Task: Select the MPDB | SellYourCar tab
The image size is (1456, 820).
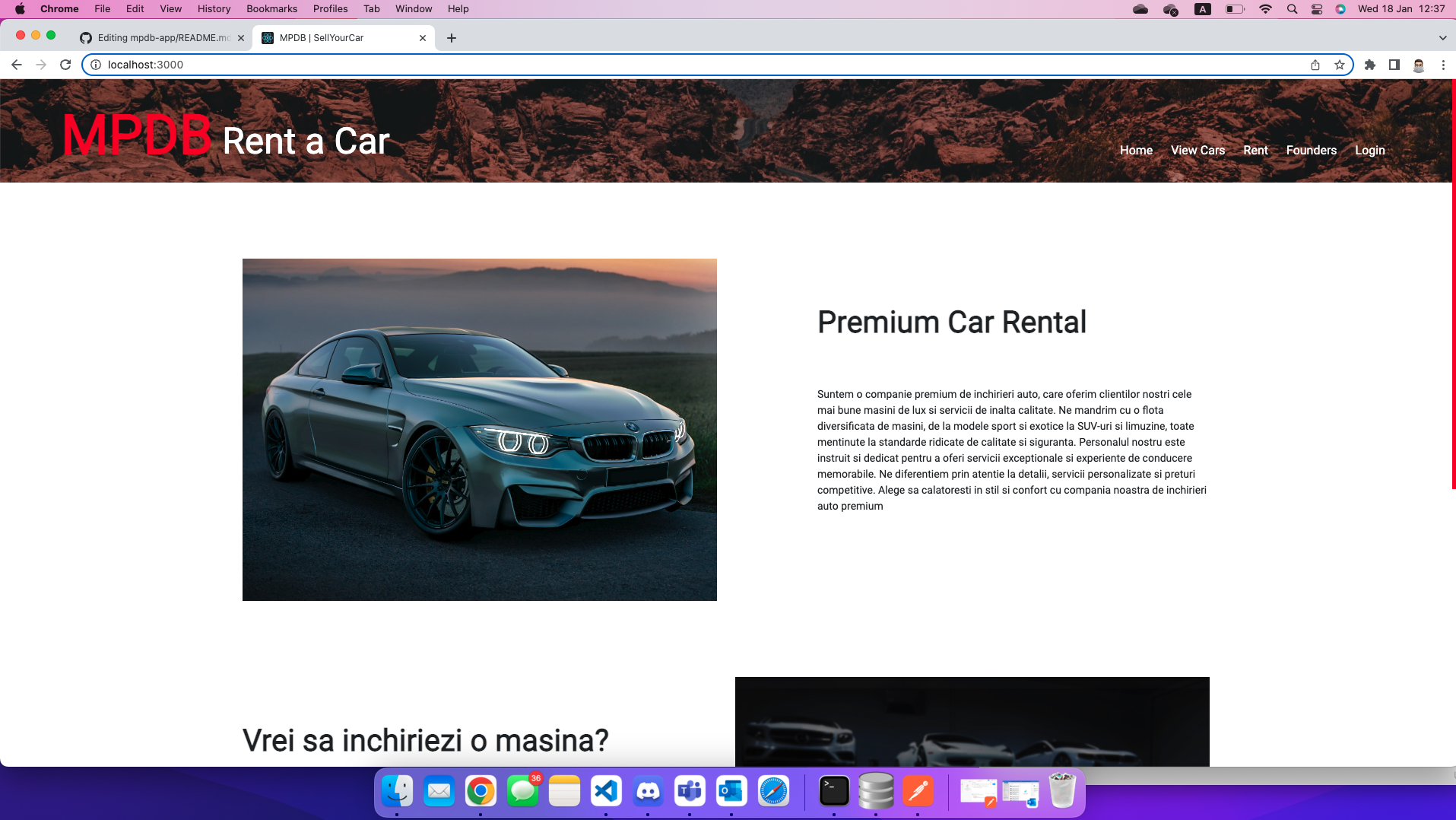Action: pyautogui.click(x=344, y=38)
